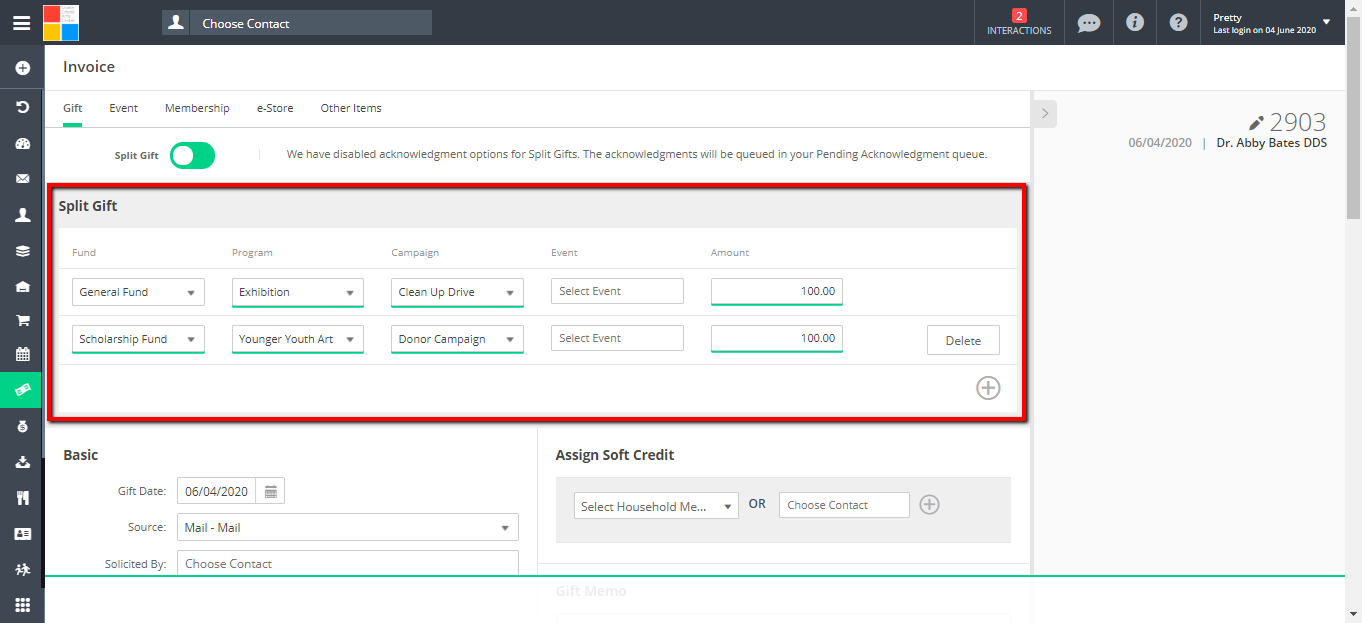Turn off the Split Gift toggle

192,155
